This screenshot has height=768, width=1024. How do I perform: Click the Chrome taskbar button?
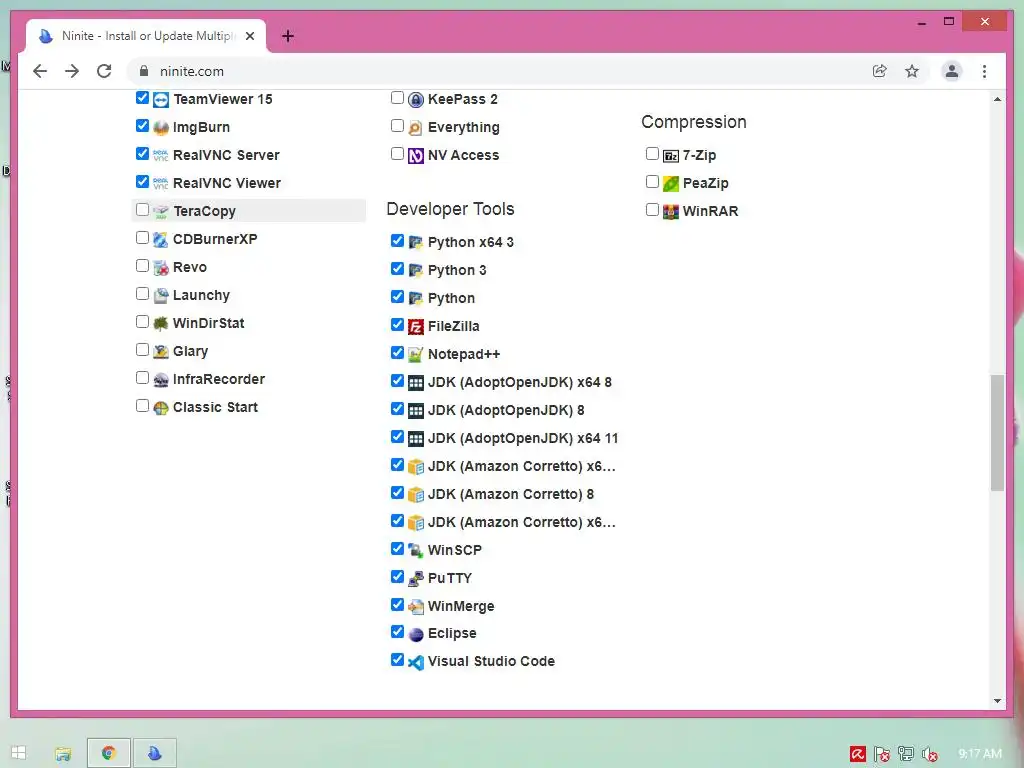pos(109,753)
